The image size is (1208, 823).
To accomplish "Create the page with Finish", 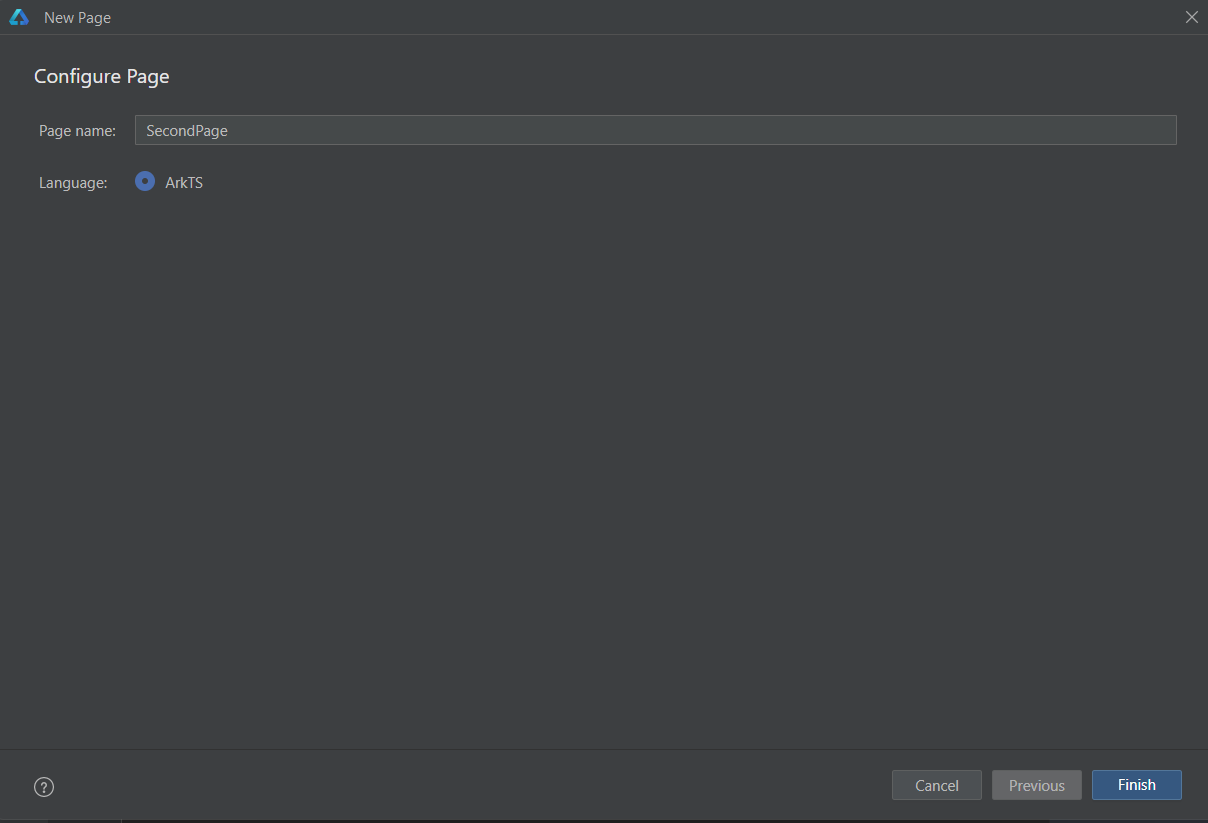I will (x=1137, y=785).
